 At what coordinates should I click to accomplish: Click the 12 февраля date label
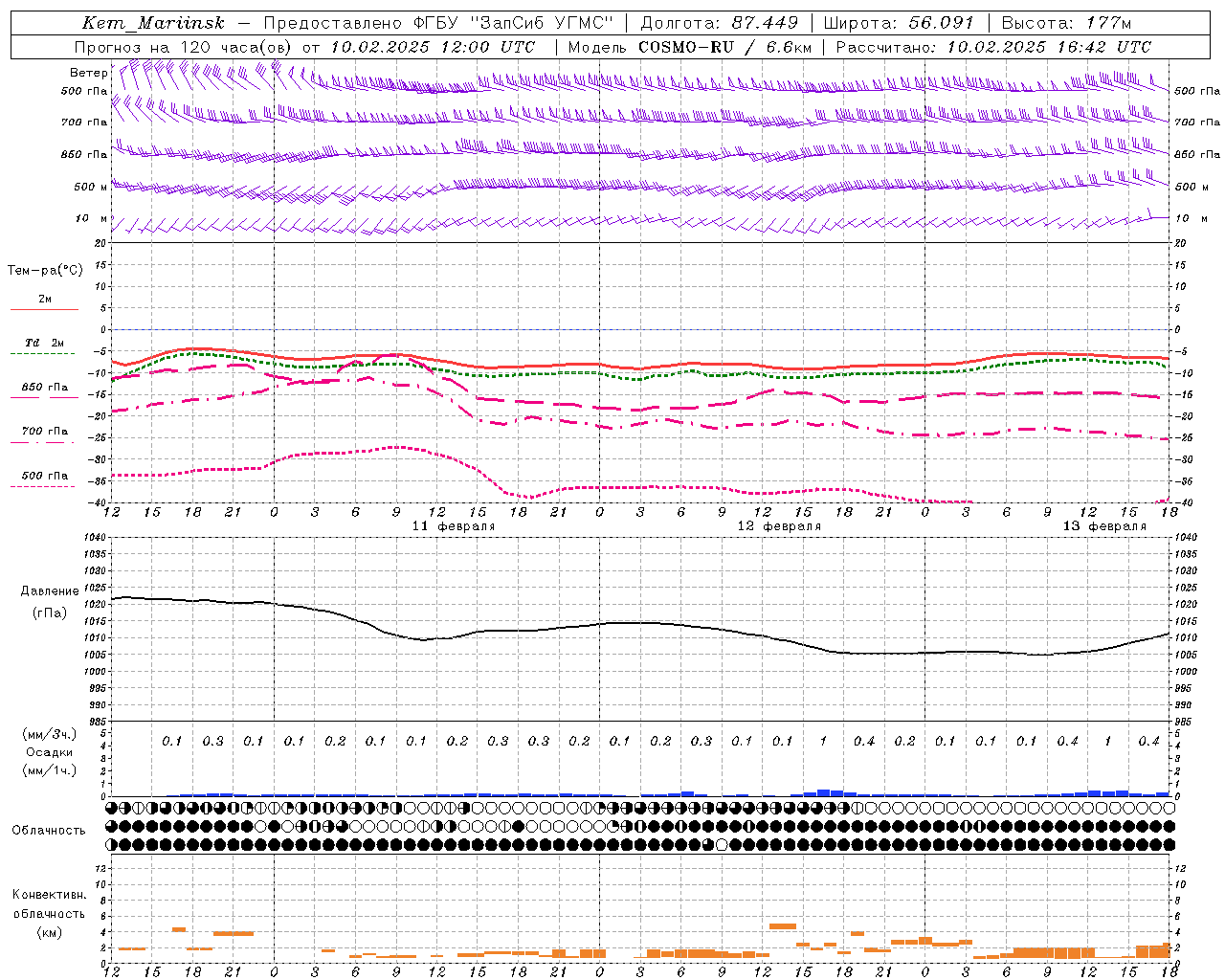[779, 526]
